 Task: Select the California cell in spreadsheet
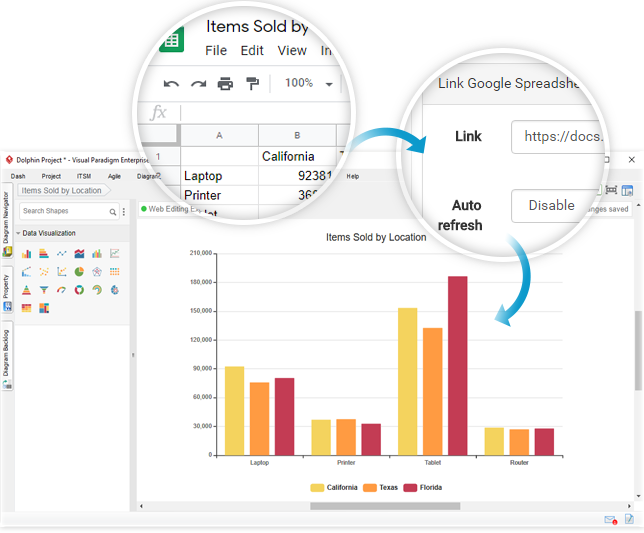[x=297, y=156]
